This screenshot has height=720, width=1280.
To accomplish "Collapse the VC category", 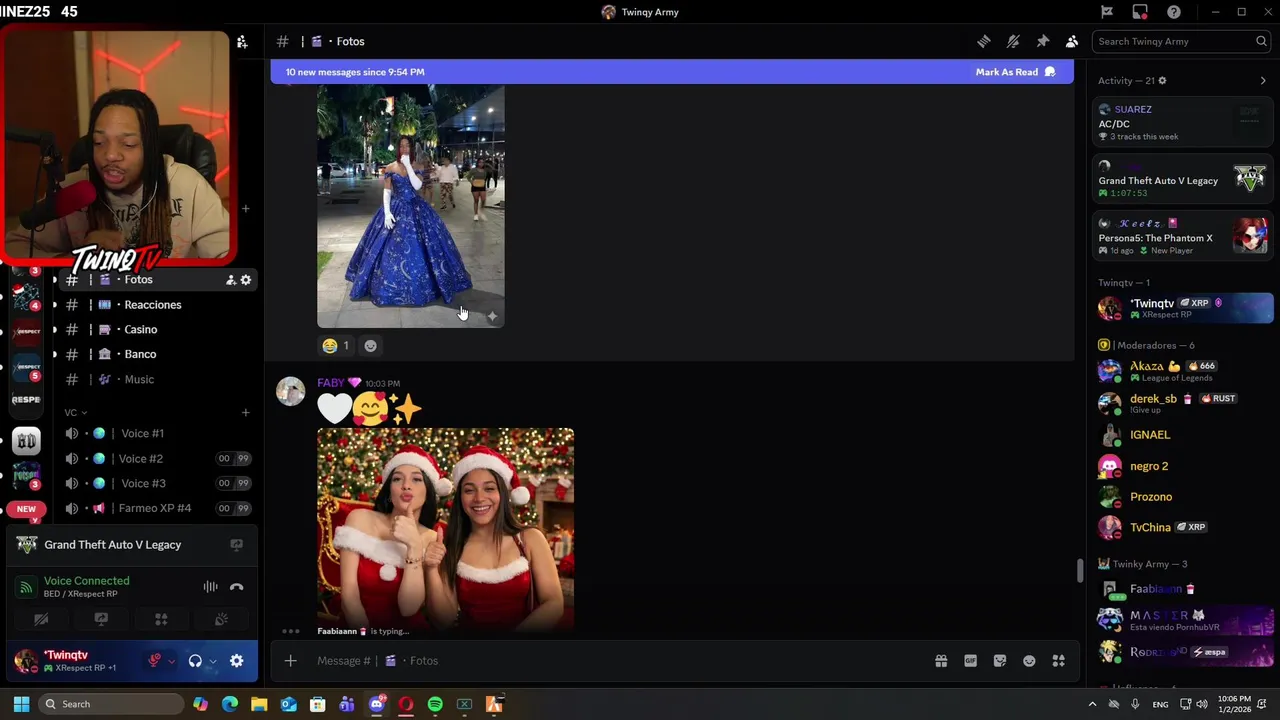I will (76, 412).
